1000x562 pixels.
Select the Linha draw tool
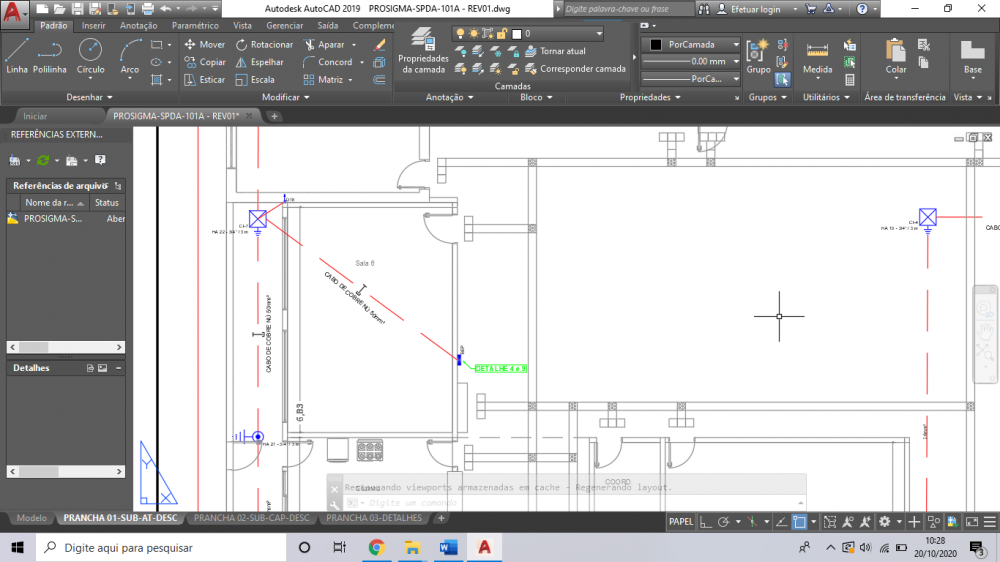tap(17, 56)
